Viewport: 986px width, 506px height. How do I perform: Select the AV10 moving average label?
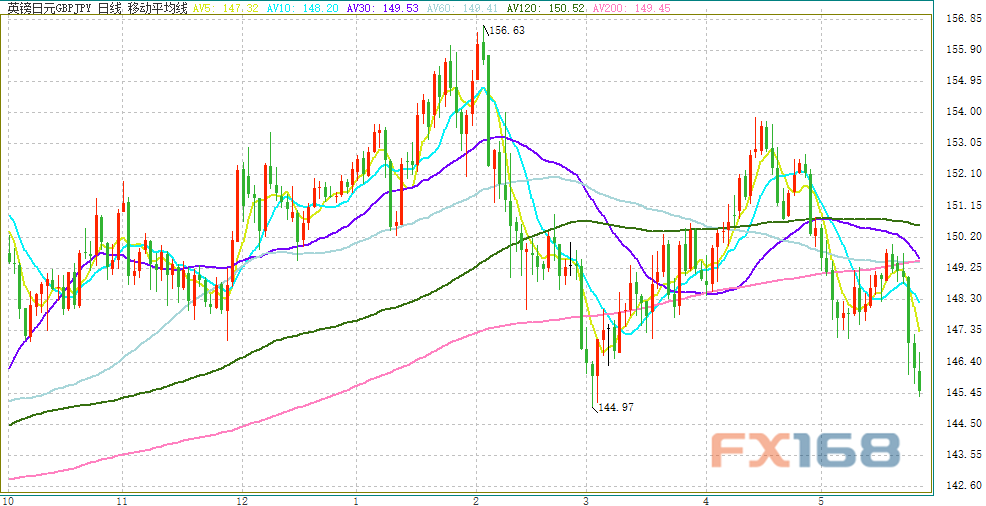(x=292, y=6)
